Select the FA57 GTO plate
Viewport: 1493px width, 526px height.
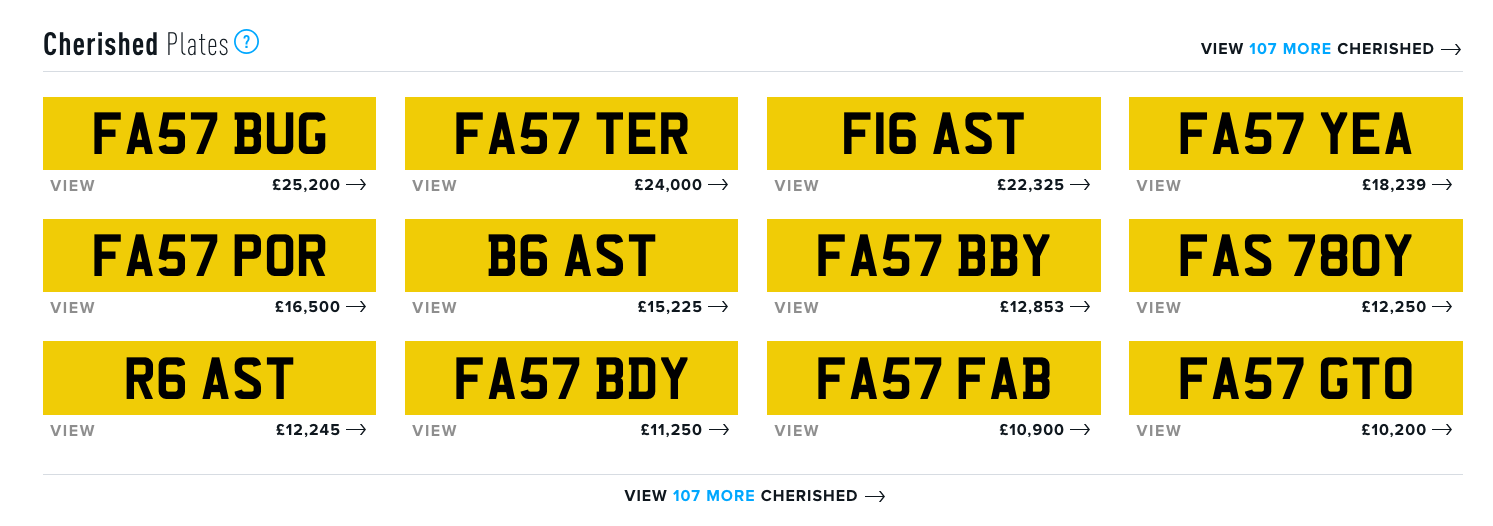1296,378
